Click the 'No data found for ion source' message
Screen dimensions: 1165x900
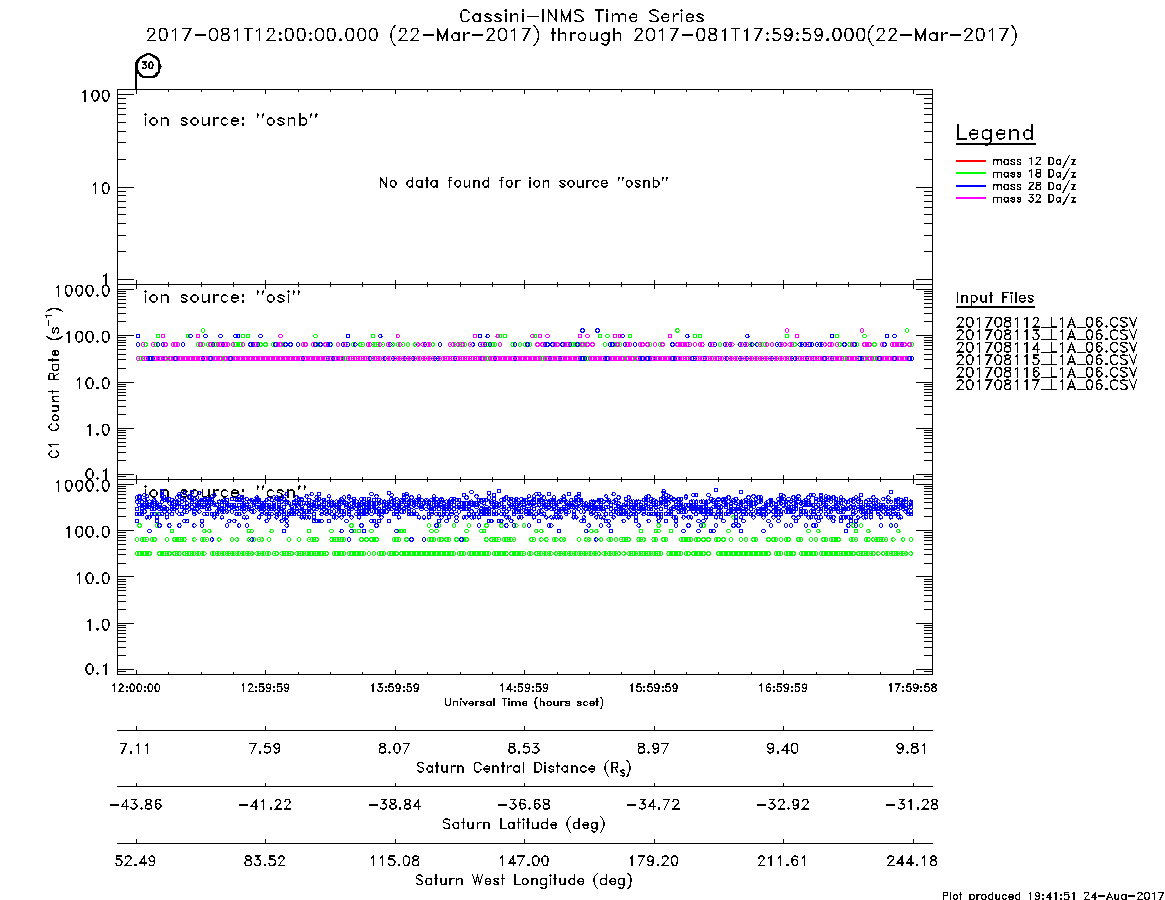[x=524, y=182]
